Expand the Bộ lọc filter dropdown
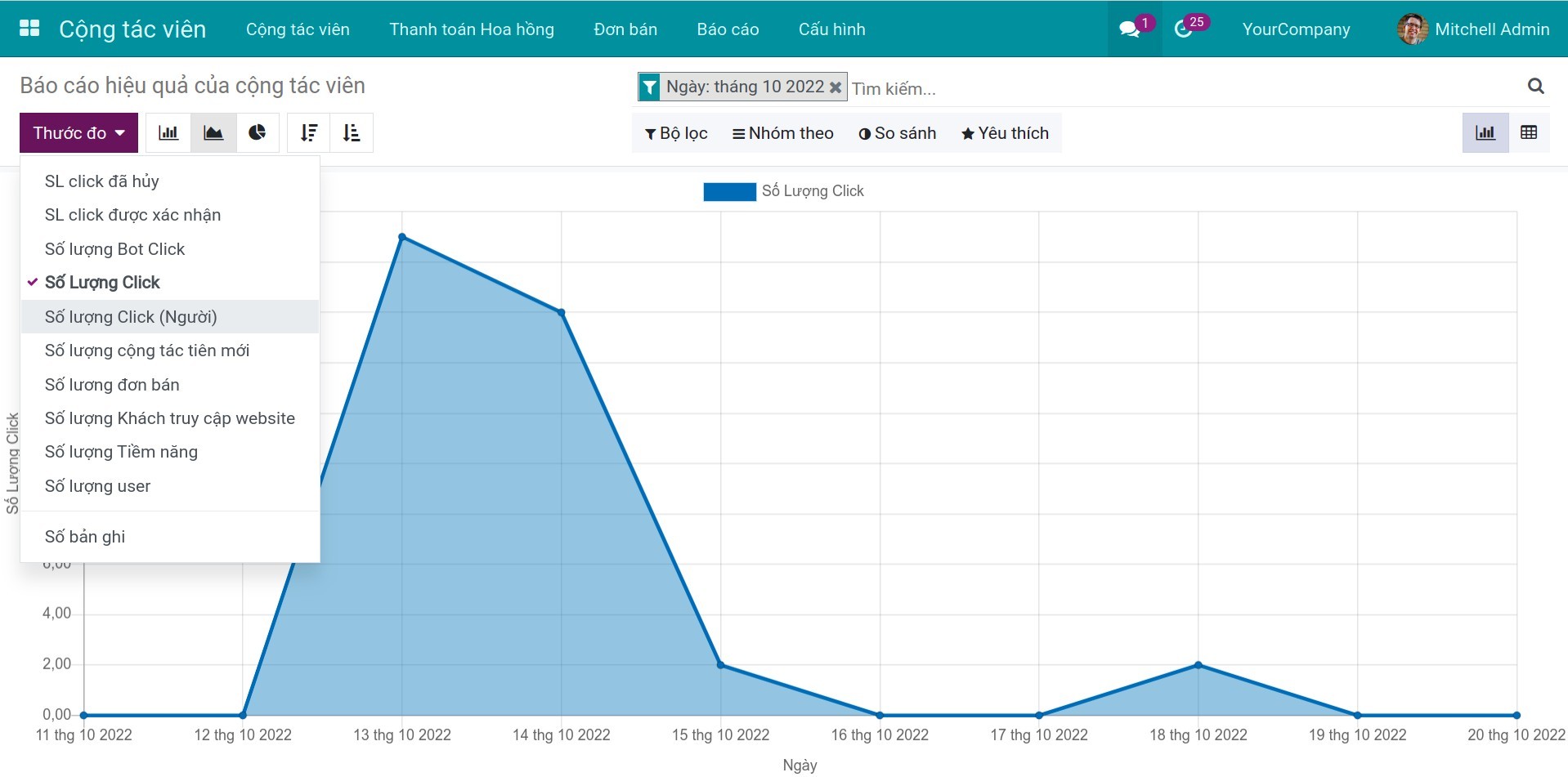The image size is (1568, 777). [676, 133]
